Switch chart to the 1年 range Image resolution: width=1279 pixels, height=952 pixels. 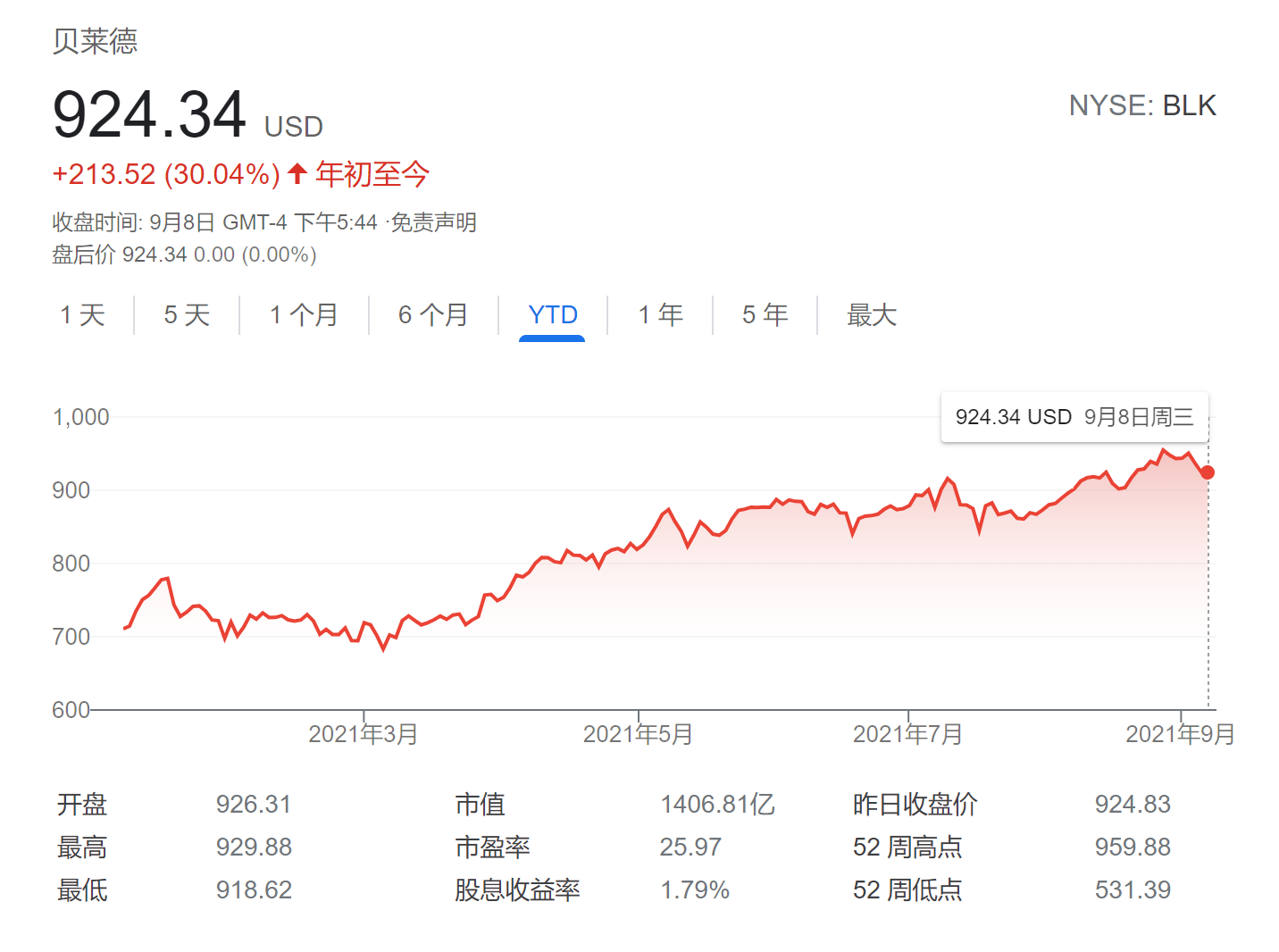click(660, 315)
